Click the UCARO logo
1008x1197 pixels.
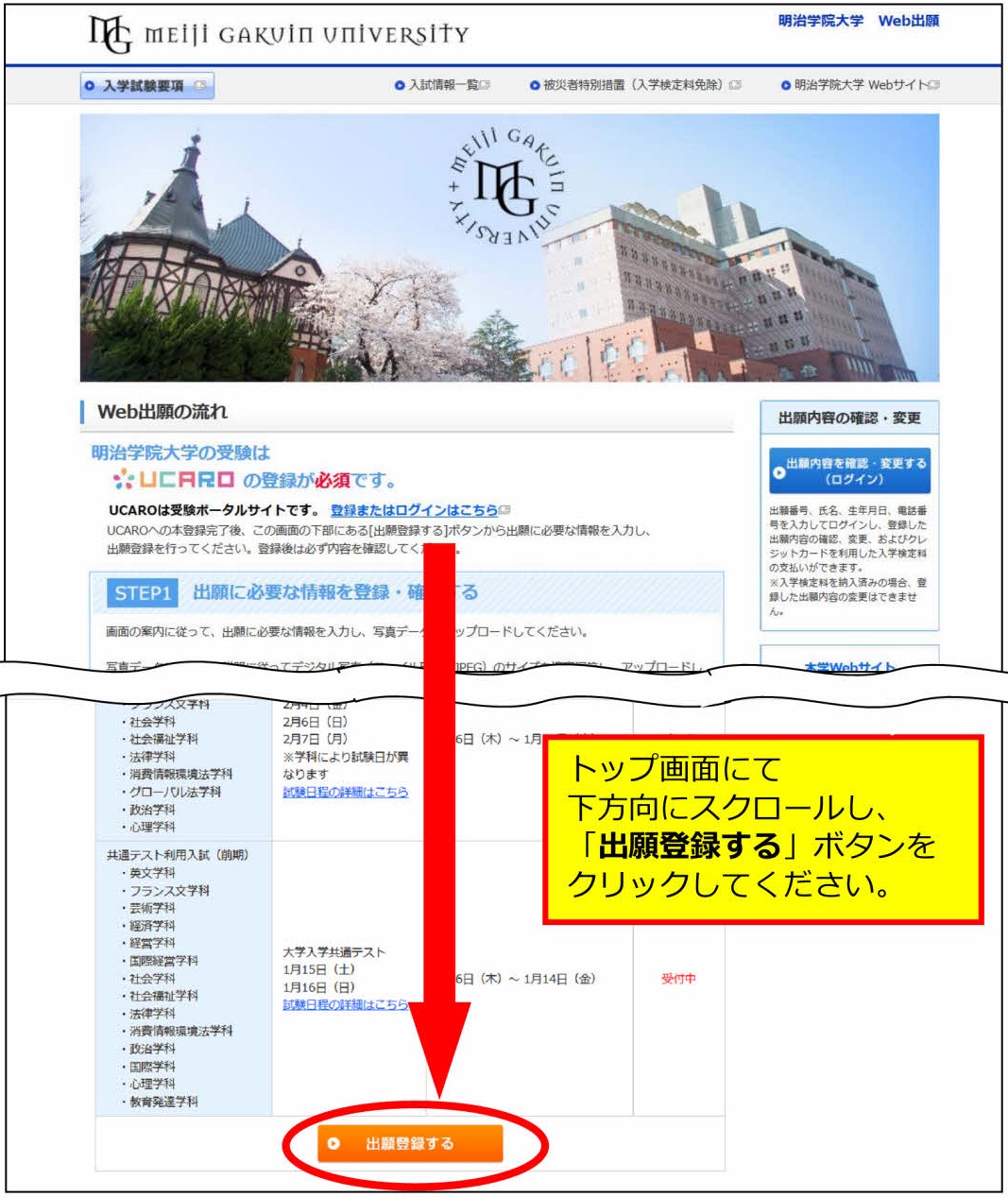pyautogui.click(x=174, y=481)
